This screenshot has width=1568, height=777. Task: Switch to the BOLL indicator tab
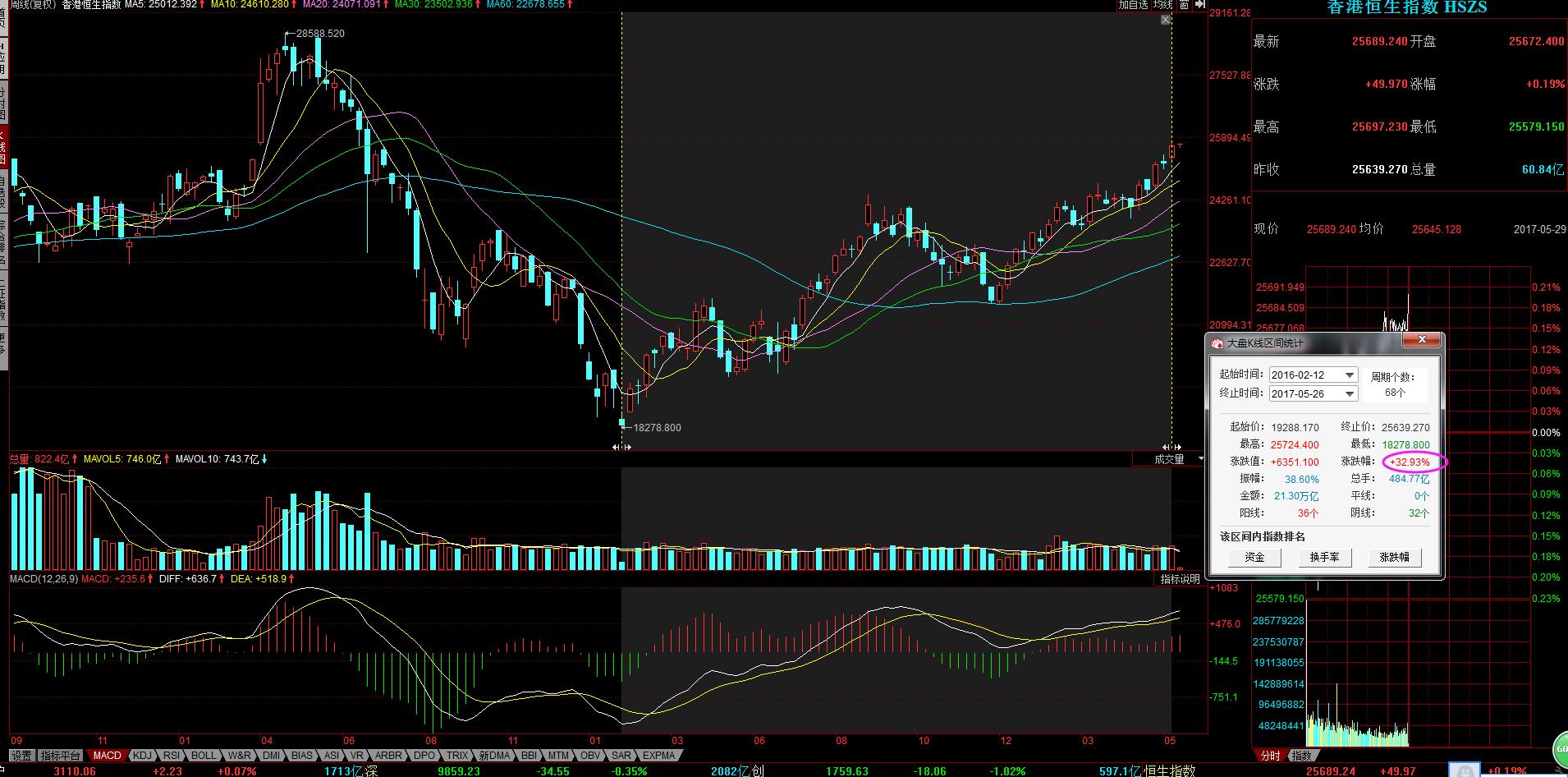(204, 756)
